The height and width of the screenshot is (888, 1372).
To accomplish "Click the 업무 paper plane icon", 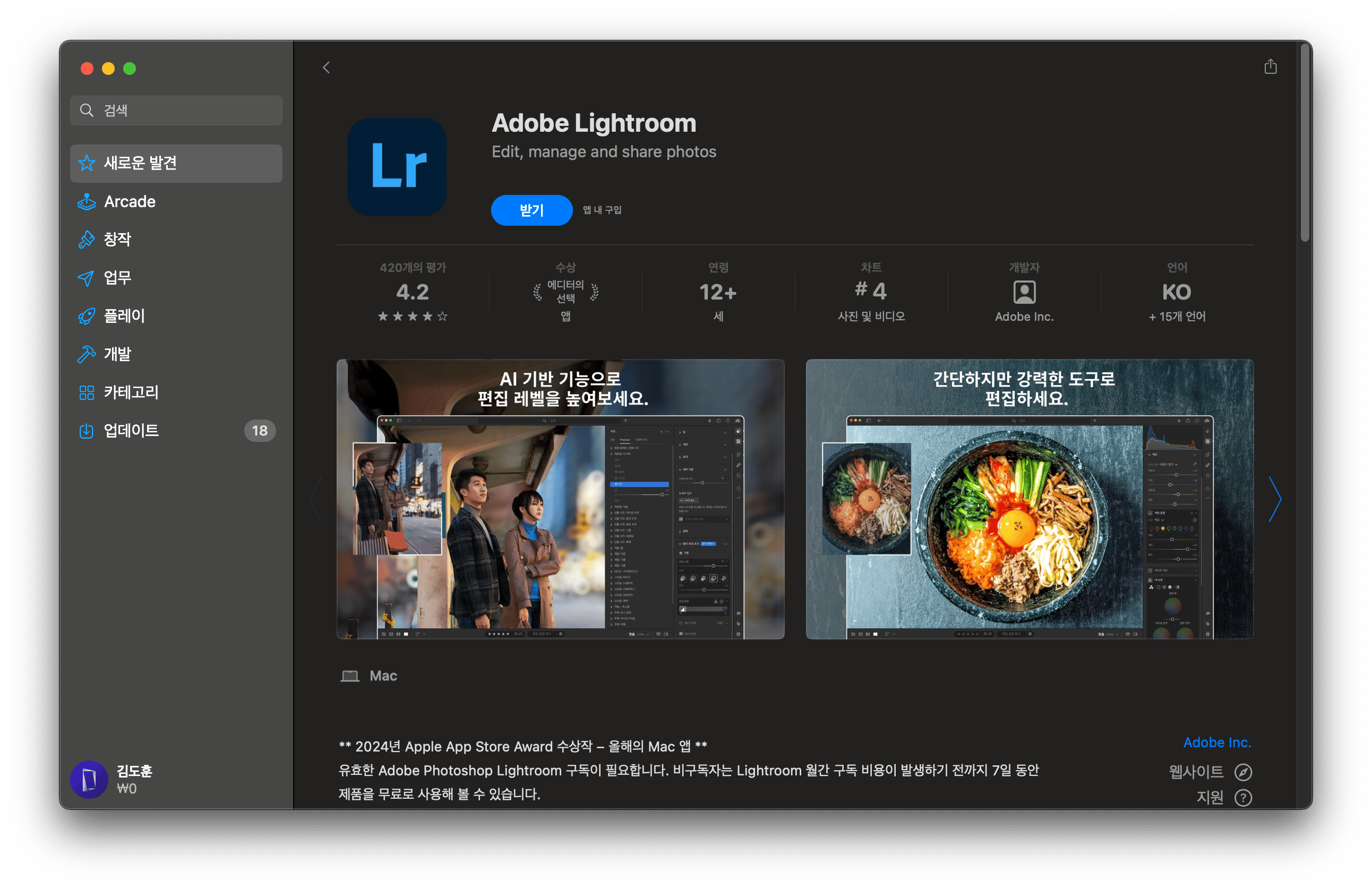I will (87, 278).
